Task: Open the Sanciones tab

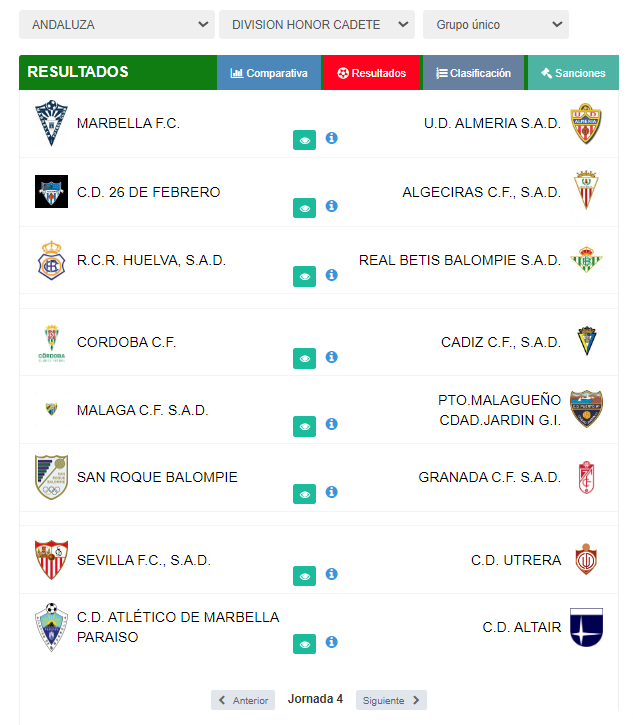Action: click(573, 73)
